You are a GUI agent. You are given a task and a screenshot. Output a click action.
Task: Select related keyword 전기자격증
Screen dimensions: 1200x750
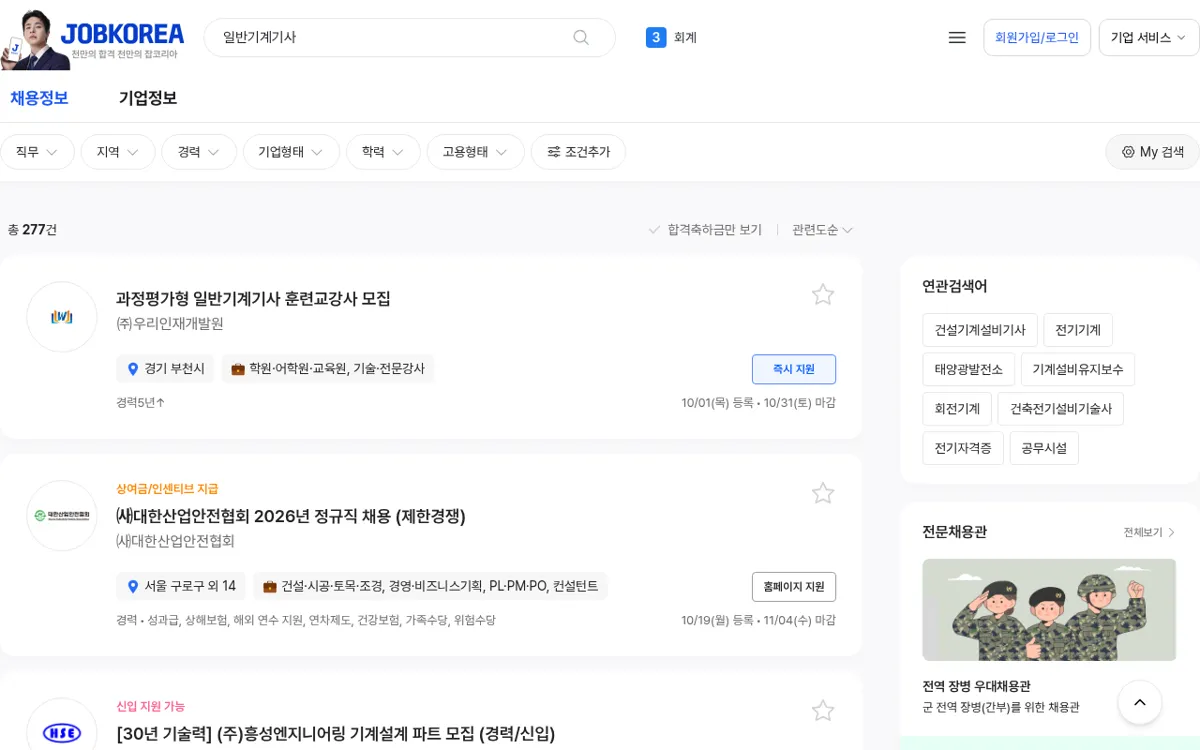(x=963, y=448)
